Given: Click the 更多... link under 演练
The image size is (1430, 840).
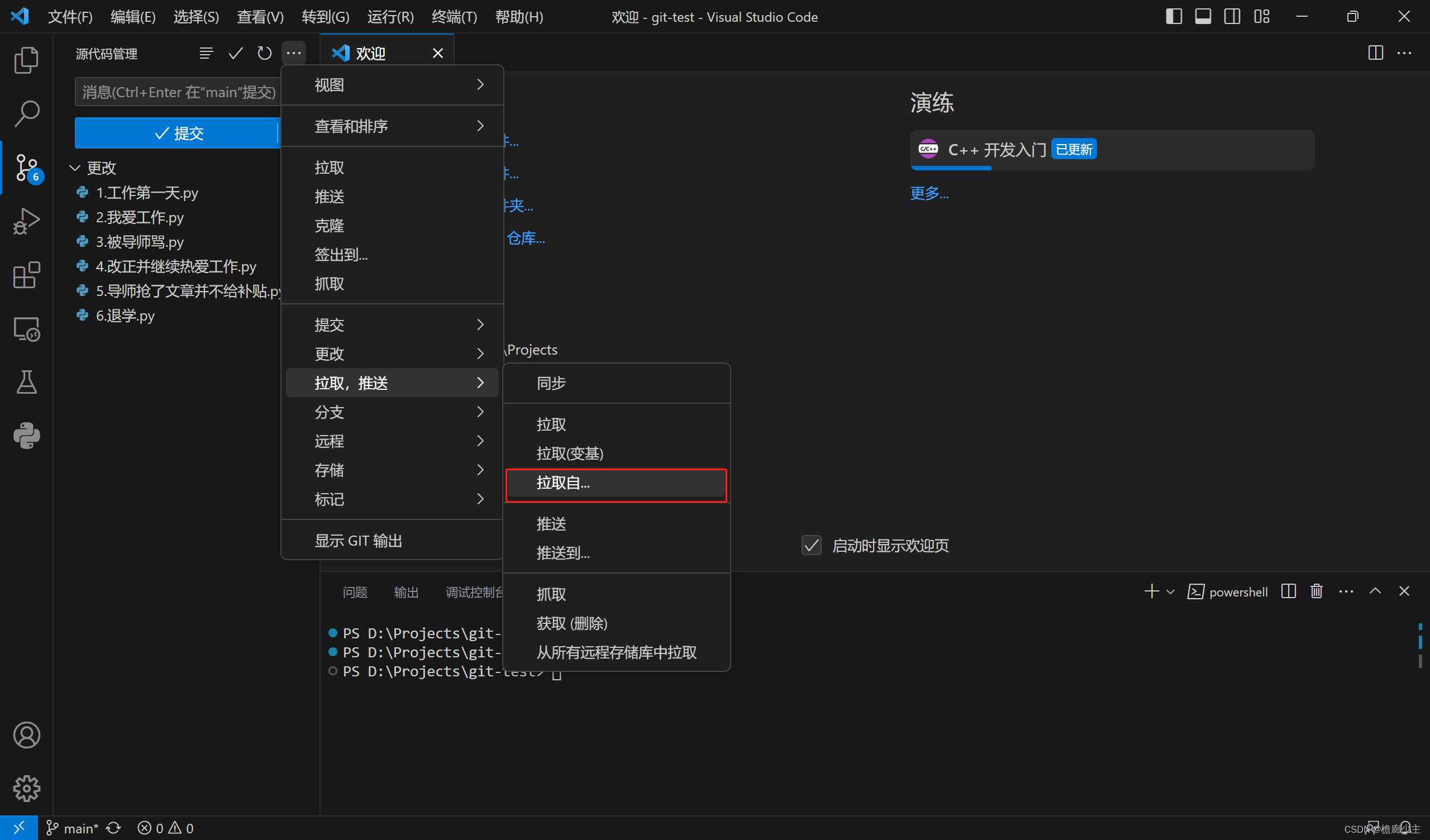Looking at the screenshot, I should pos(929,194).
